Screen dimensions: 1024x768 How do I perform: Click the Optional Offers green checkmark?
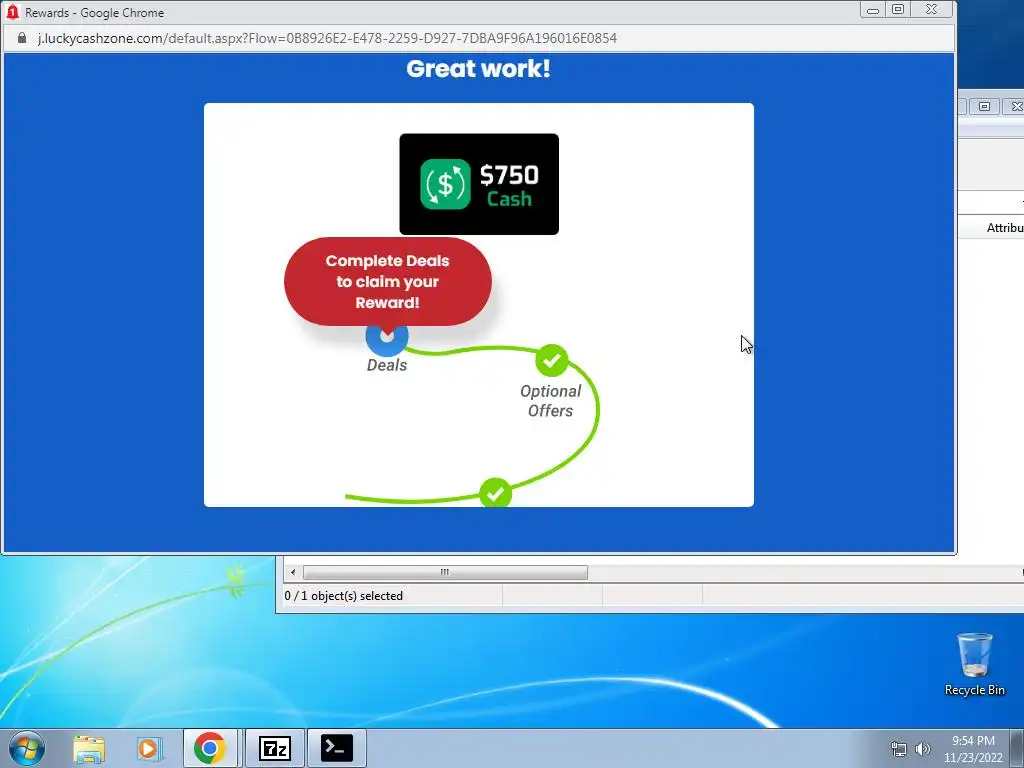[552, 360]
